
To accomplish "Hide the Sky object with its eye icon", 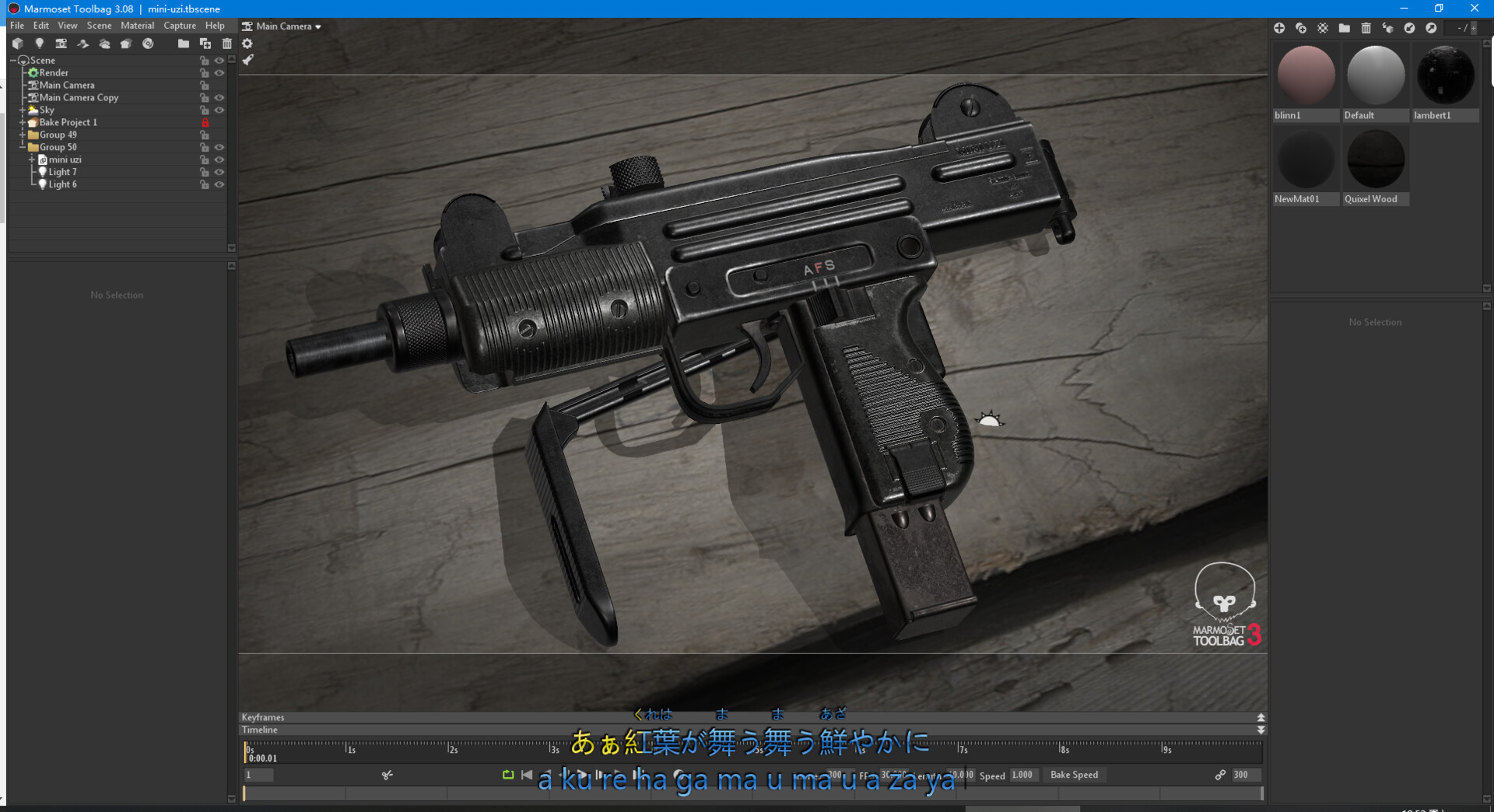I will pos(219,110).
